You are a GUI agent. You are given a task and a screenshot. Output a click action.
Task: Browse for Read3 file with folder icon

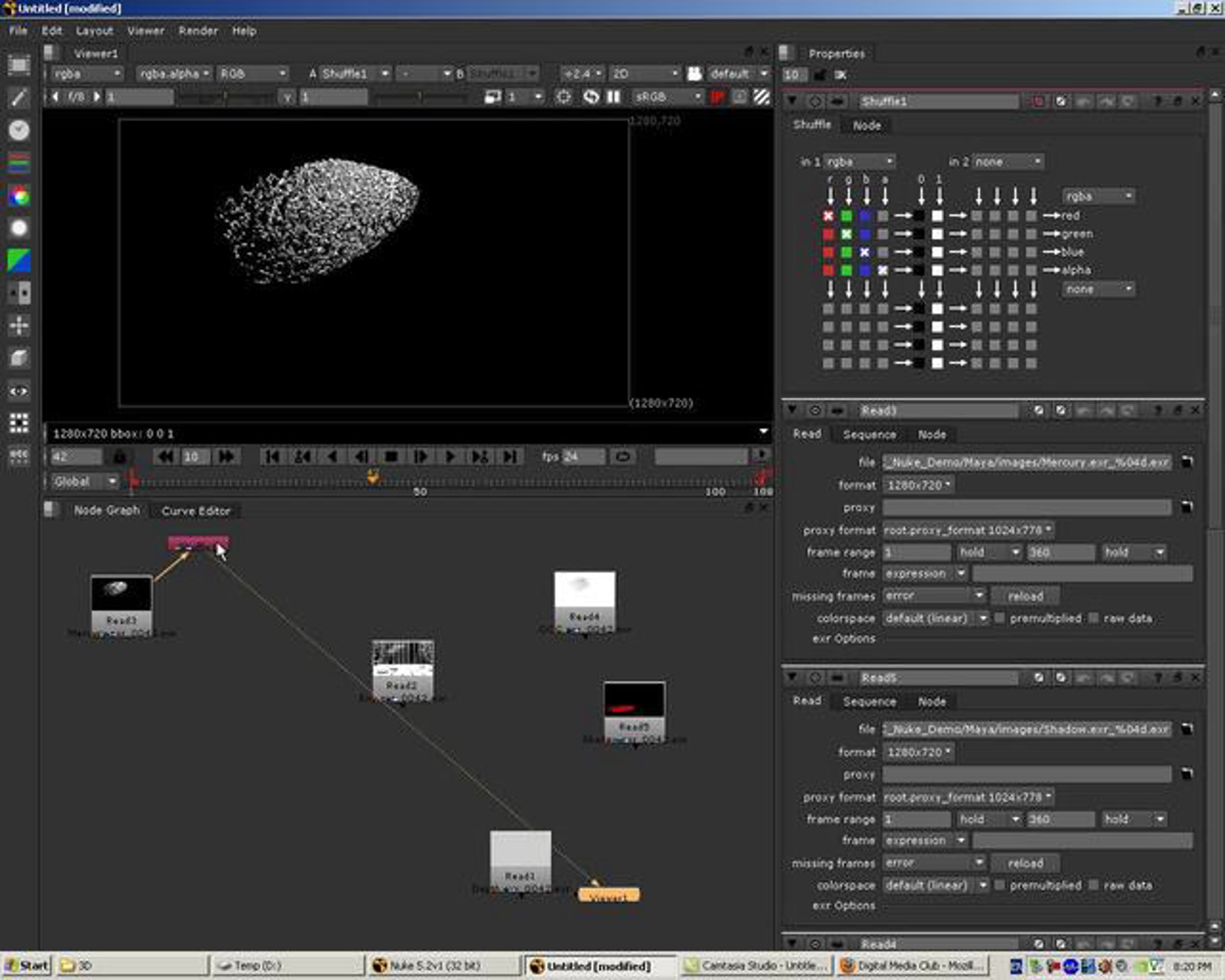pyautogui.click(x=1187, y=462)
